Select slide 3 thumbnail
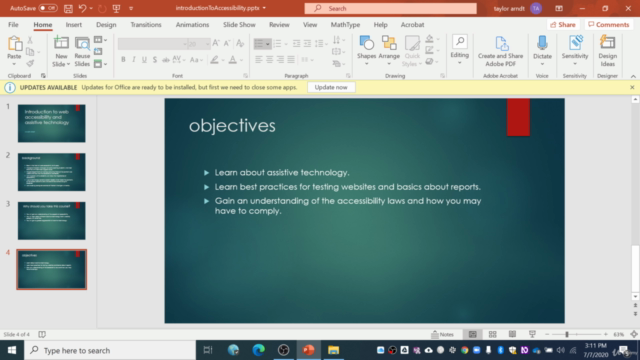 tap(51, 220)
